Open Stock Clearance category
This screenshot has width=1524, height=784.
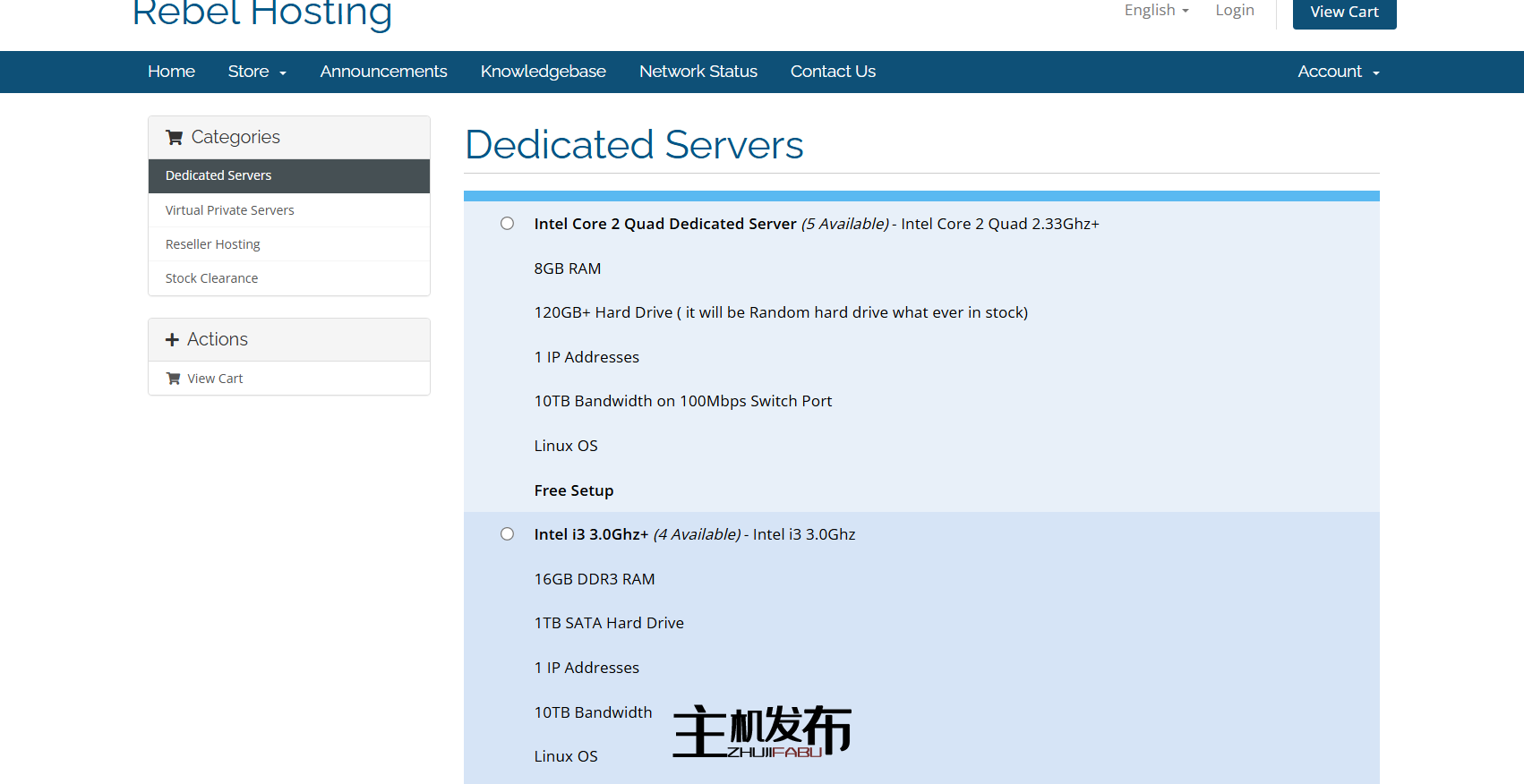click(289, 278)
